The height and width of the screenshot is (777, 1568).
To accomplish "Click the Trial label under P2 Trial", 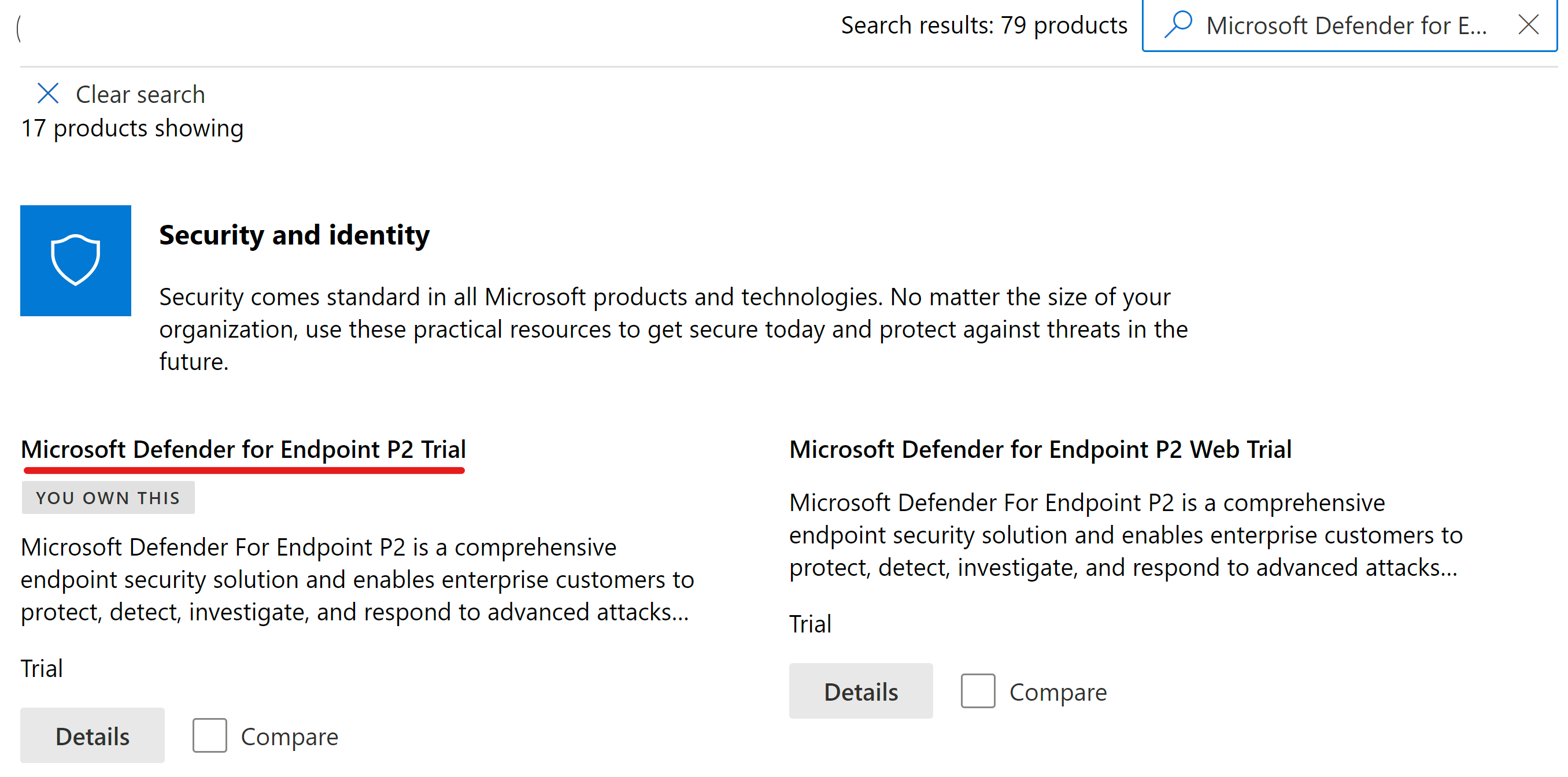I will point(42,668).
